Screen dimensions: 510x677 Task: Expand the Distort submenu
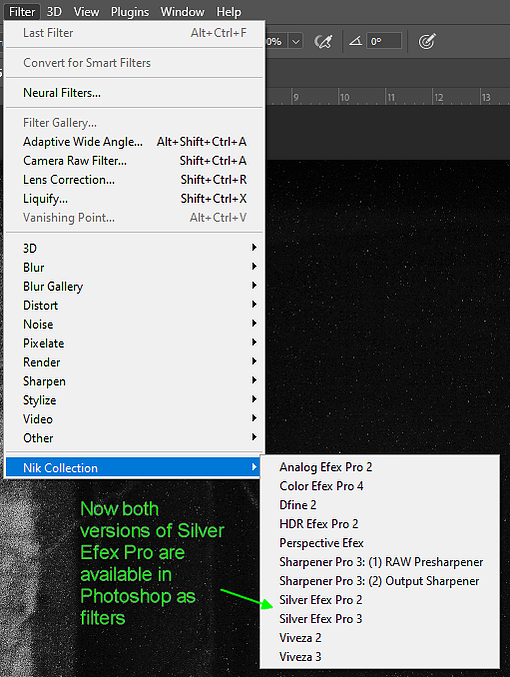(x=134, y=305)
